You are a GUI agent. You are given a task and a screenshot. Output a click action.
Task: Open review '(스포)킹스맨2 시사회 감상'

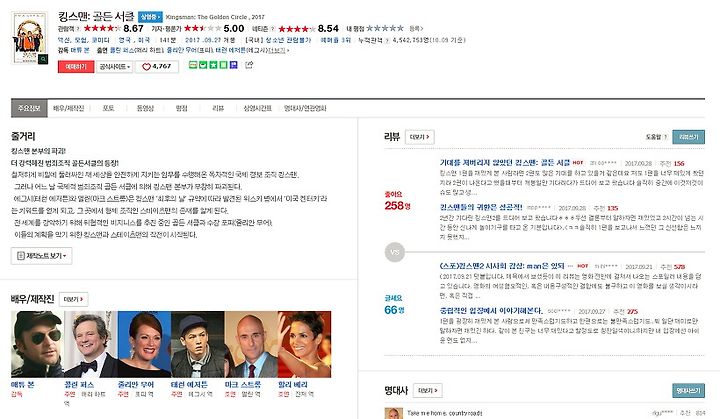(502, 266)
